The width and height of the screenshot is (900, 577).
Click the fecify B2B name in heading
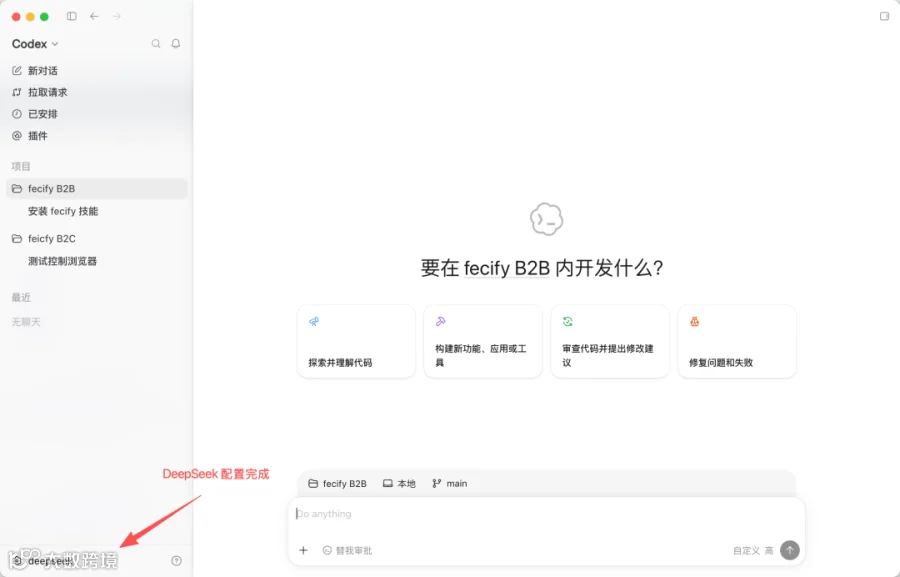pos(507,268)
